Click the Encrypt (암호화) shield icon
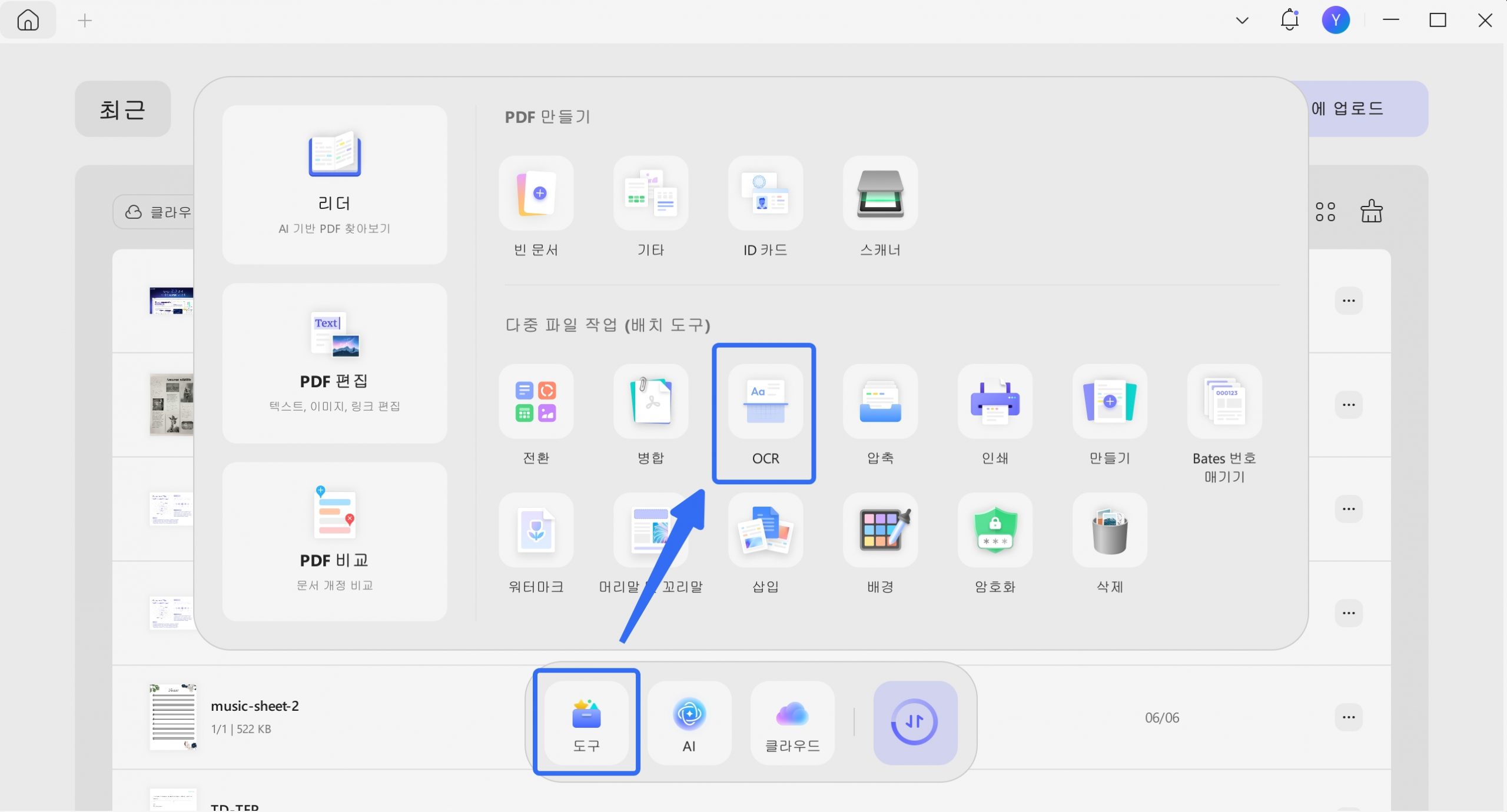This screenshot has height=812, width=1507. (995, 531)
